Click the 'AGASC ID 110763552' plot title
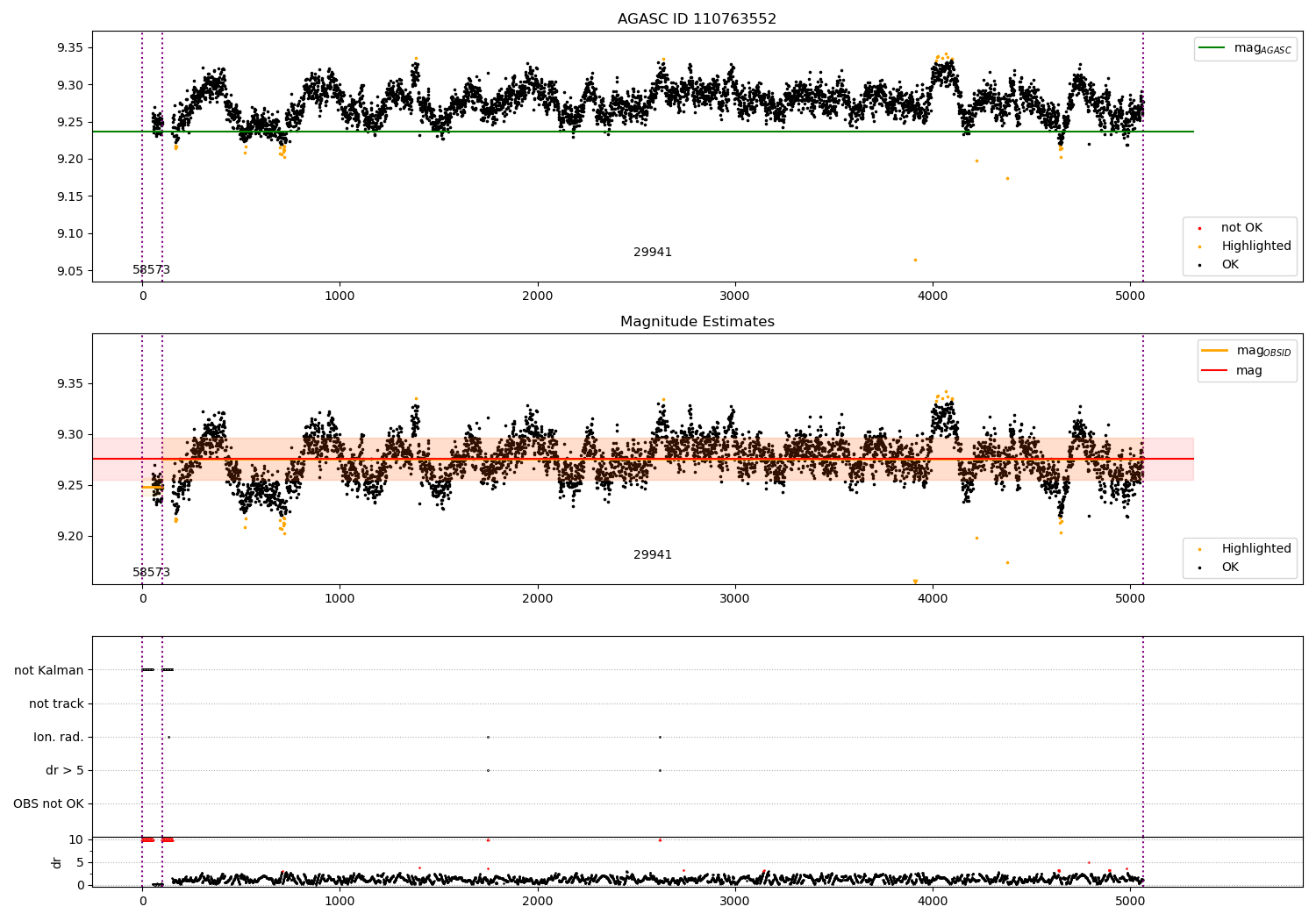This screenshot has width=1316, height=921. tap(697, 19)
